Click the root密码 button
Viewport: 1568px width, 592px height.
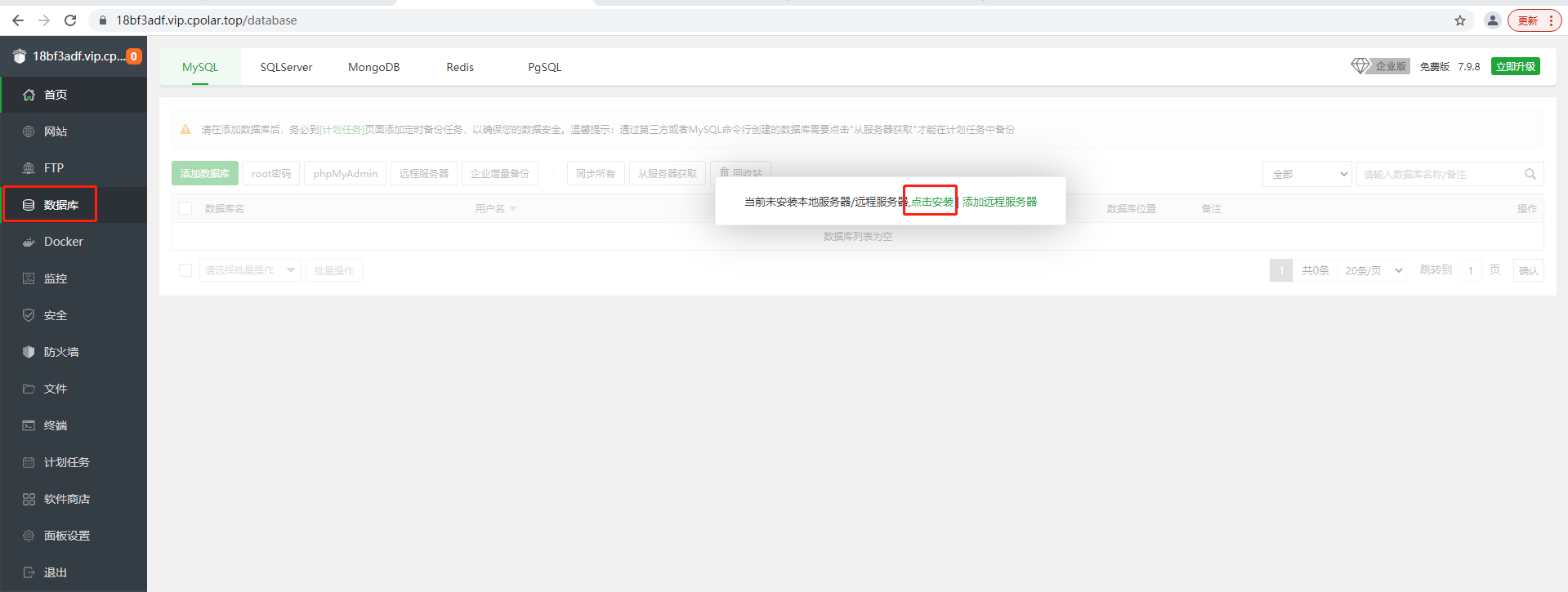pyautogui.click(x=271, y=173)
